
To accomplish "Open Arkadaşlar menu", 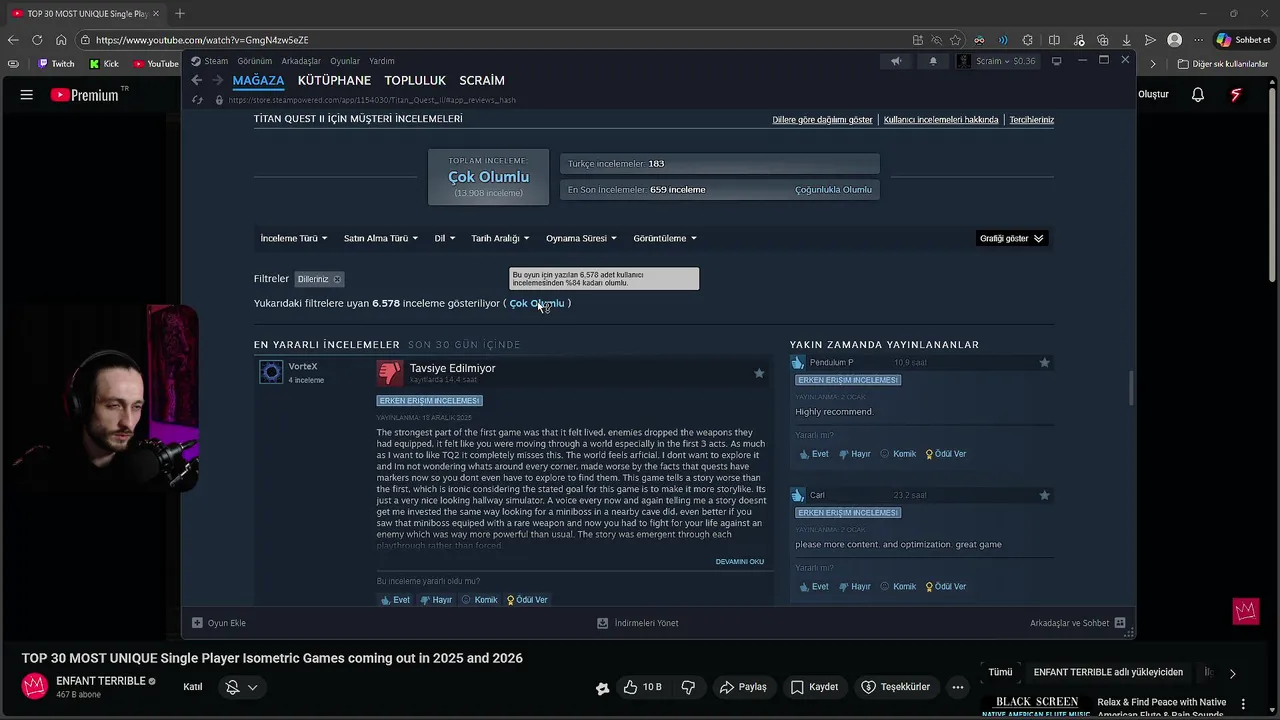I will click(x=301, y=61).
